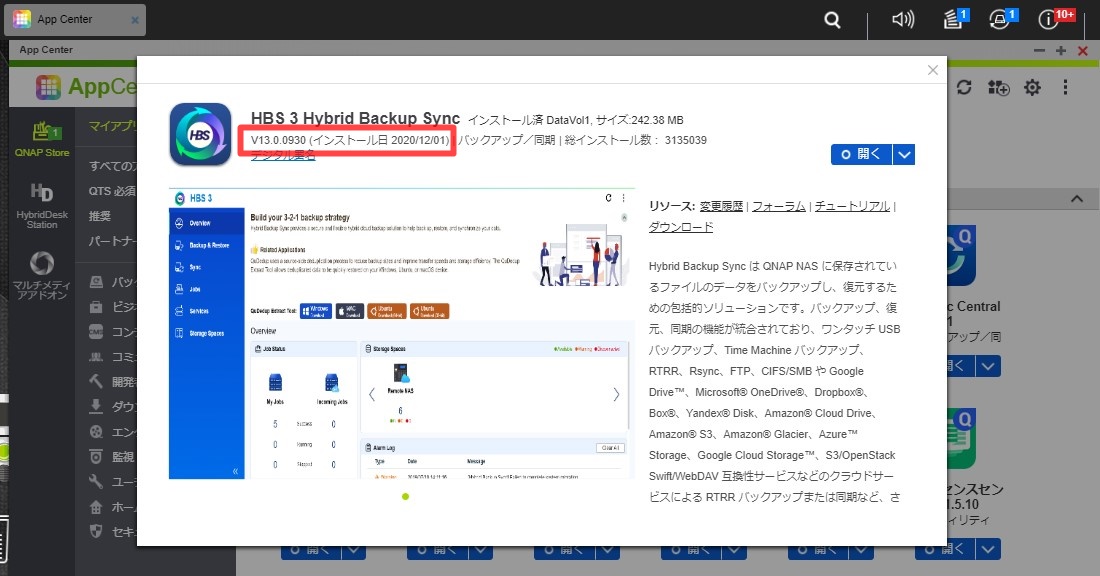This screenshot has height=576, width=1100.
Task: Open dropdown beside the app under Central card
Action: [x=988, y=366]
